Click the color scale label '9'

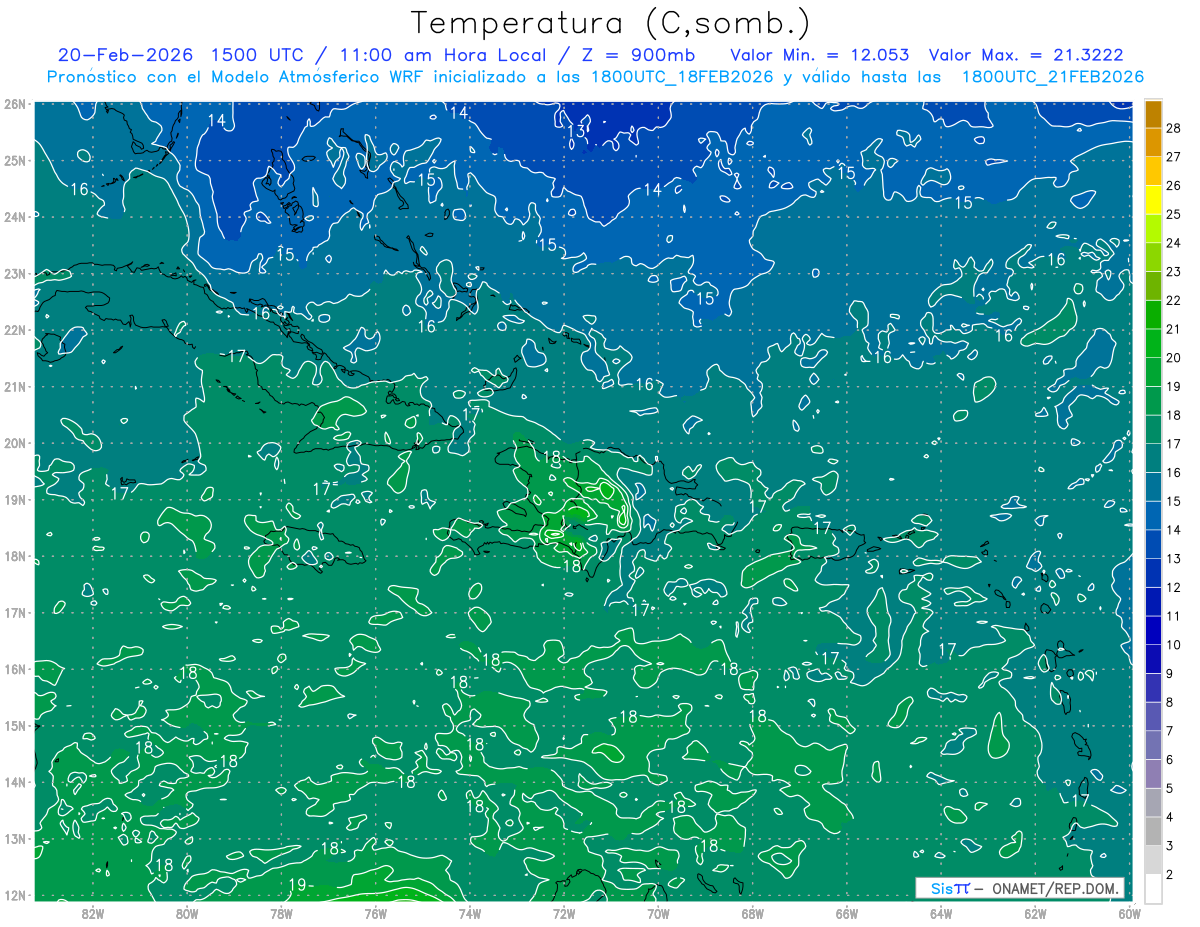1171,673
